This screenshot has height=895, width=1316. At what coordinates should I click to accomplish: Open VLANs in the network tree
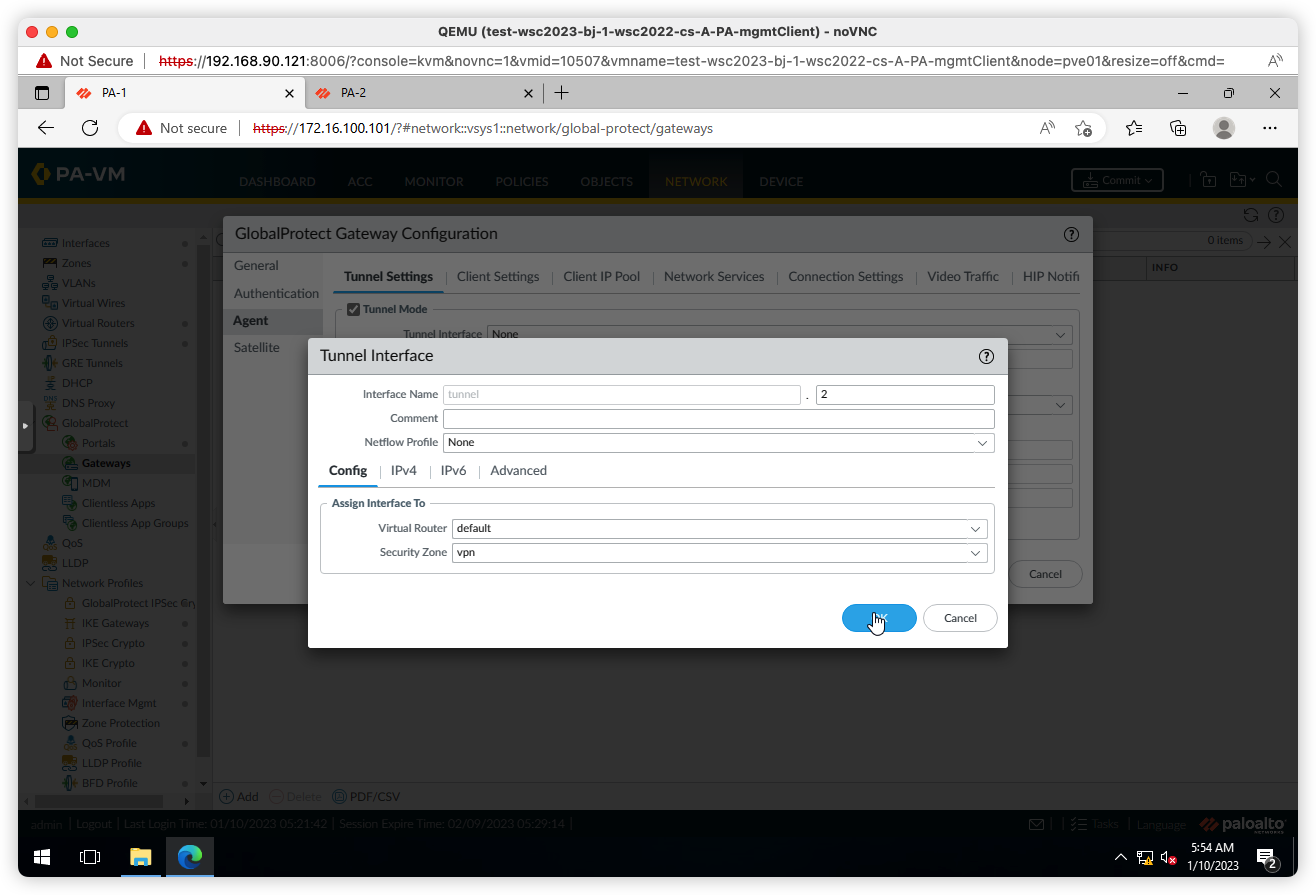coord(78,283)
